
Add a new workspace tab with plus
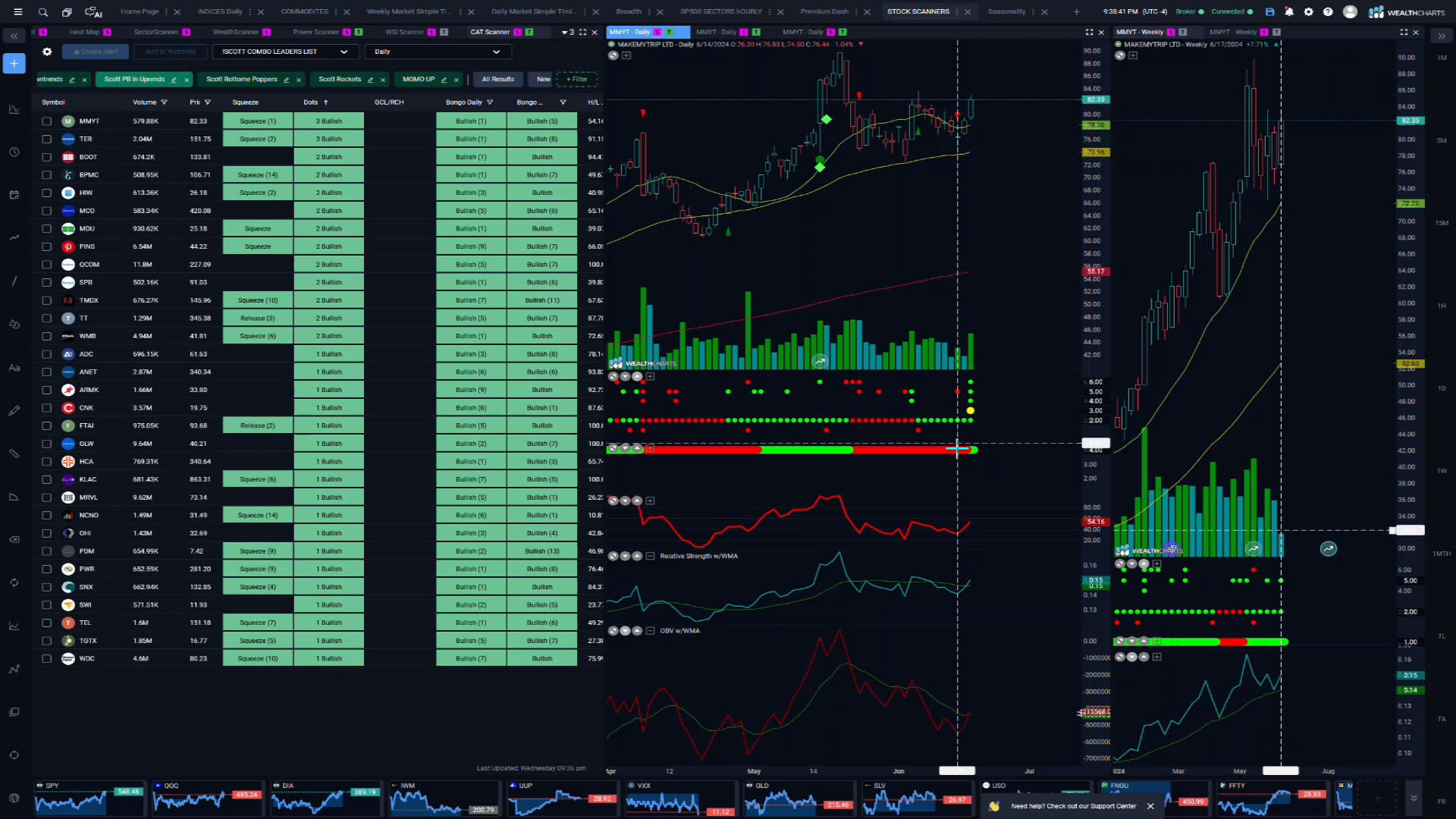[x=1076, y=12]
